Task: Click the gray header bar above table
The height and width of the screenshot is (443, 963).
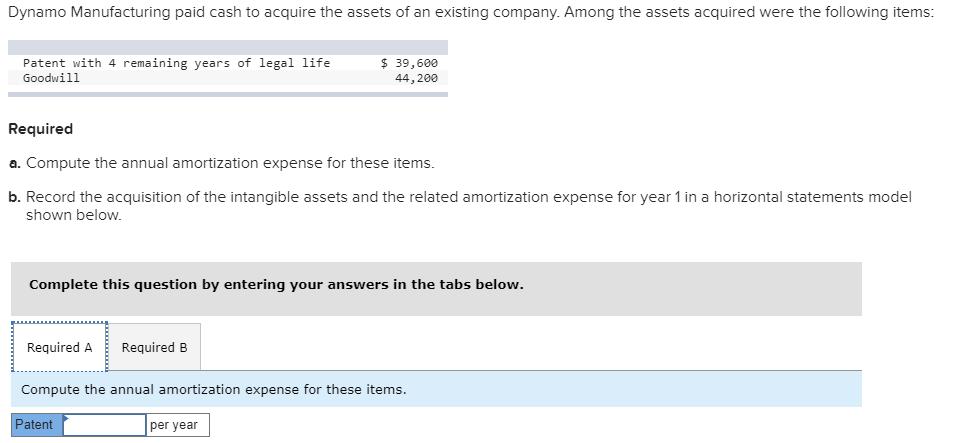Action: (x=227, y=47)
